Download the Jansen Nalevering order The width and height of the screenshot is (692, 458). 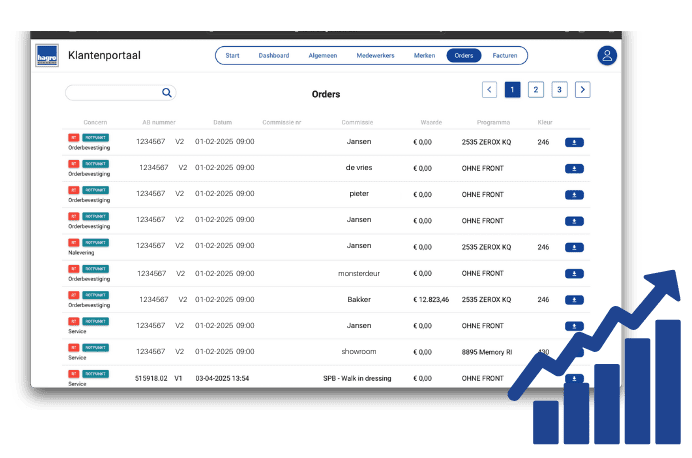click(574, 247)
